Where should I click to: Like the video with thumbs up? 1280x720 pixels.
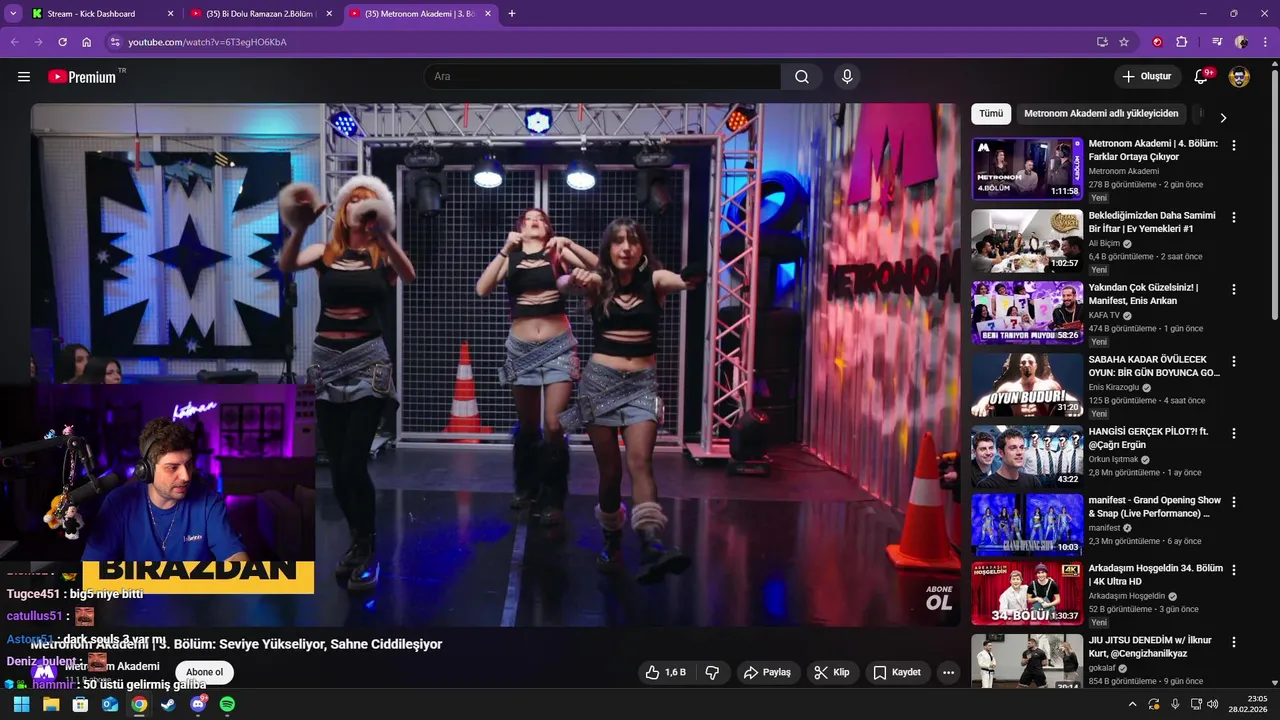[x=665, y=672]
